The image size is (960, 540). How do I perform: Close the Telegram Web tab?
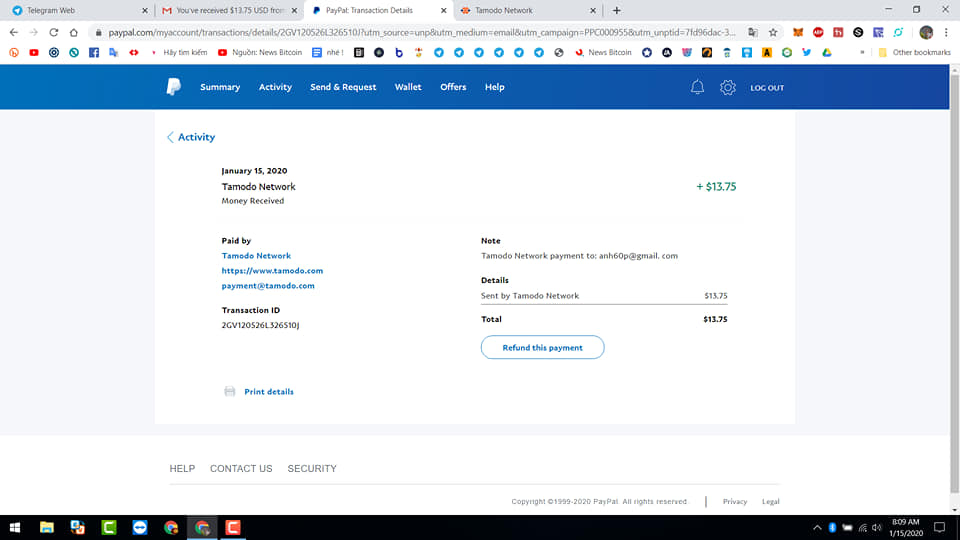[144, 10]
